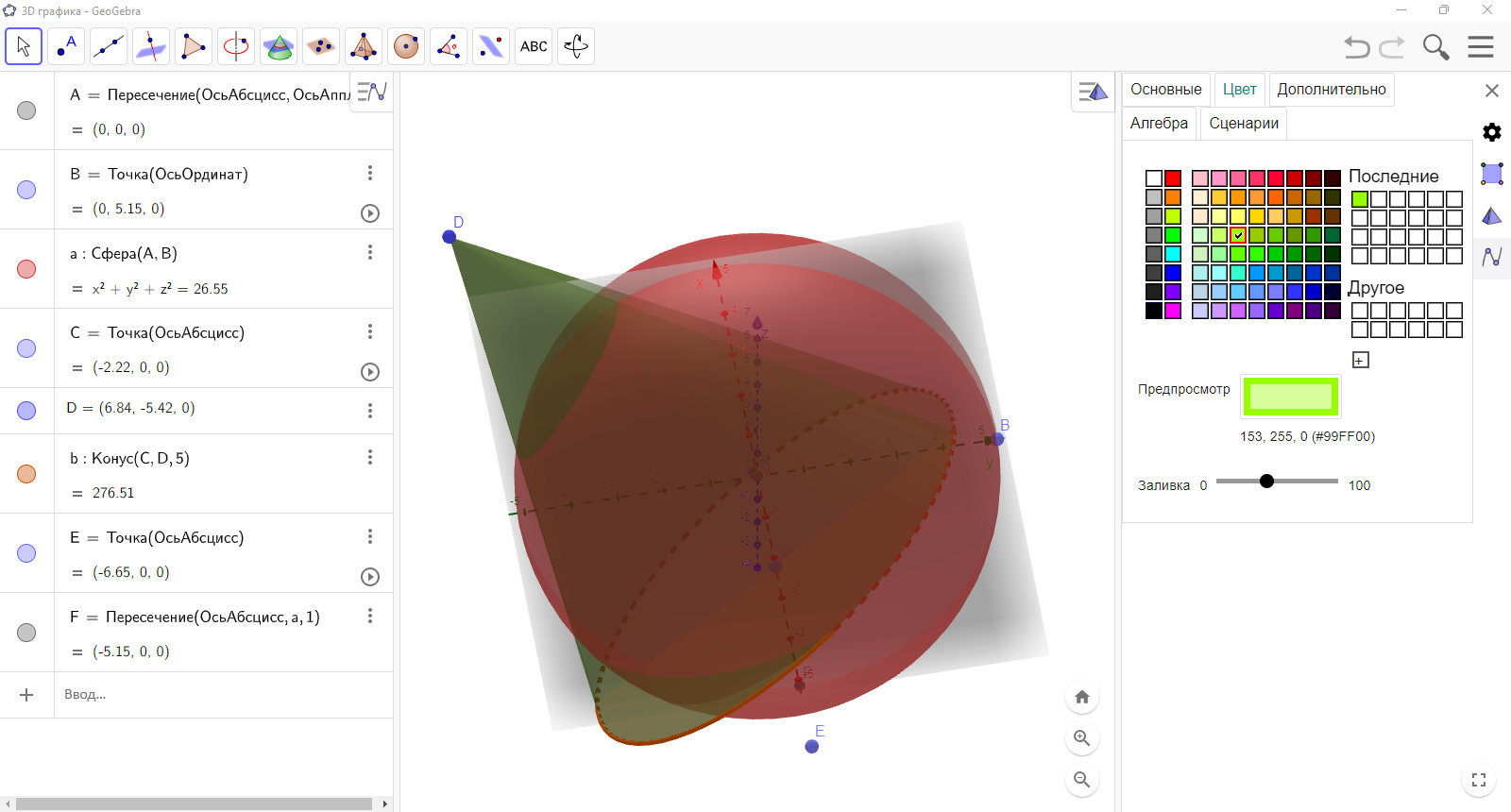Click the home view button
The width and height of the screenshot is (1511, 812).
(x=1082, y=697)
